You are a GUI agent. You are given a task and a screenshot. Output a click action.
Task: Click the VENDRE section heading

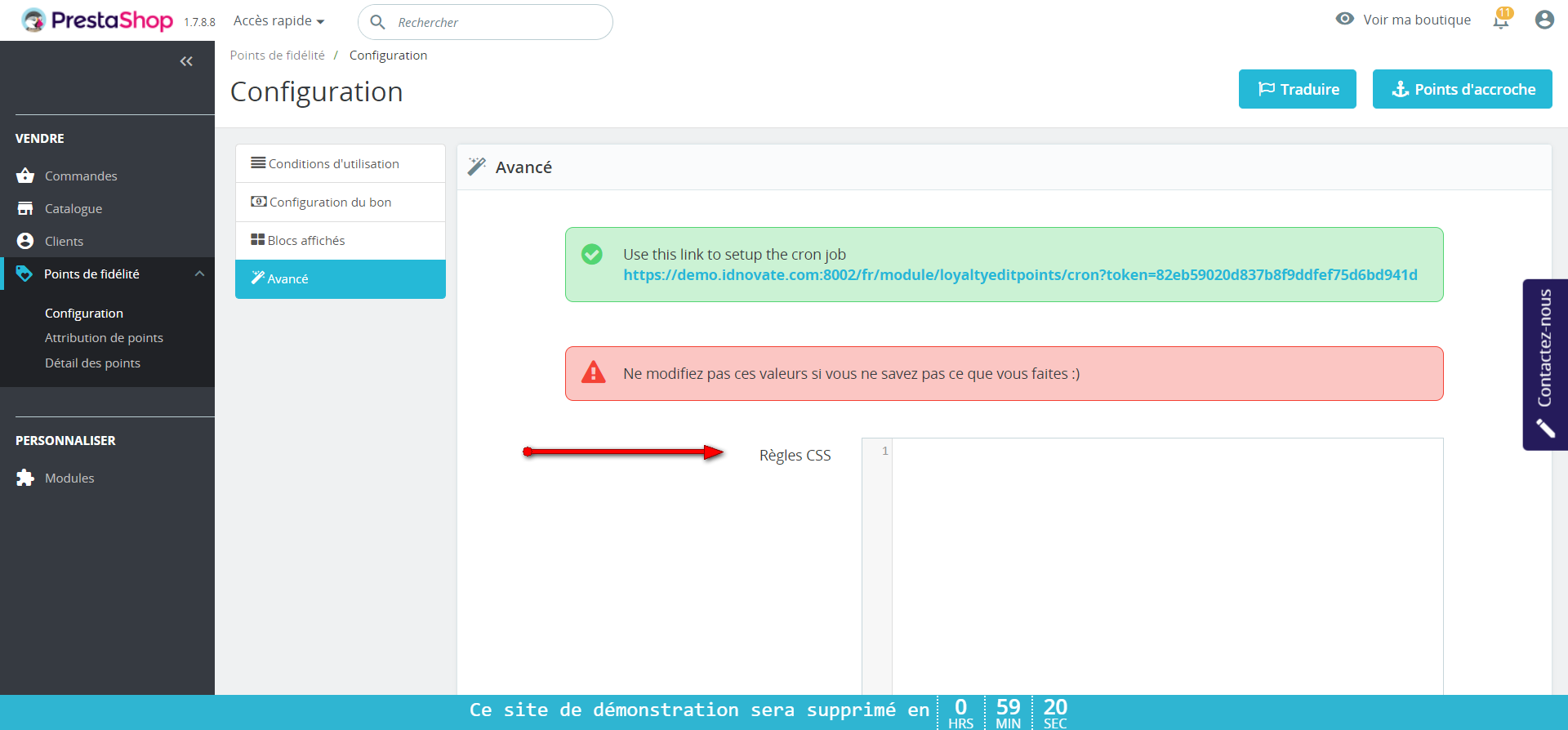[40, 139]
